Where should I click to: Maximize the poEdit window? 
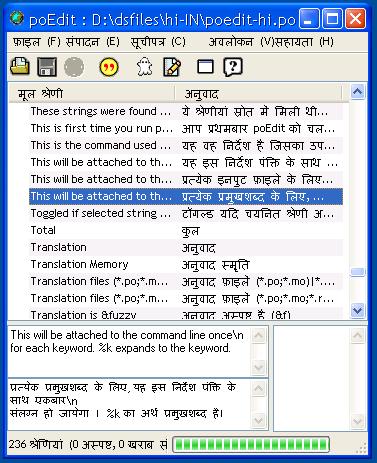pyautogui.click(x=332, y=18)
